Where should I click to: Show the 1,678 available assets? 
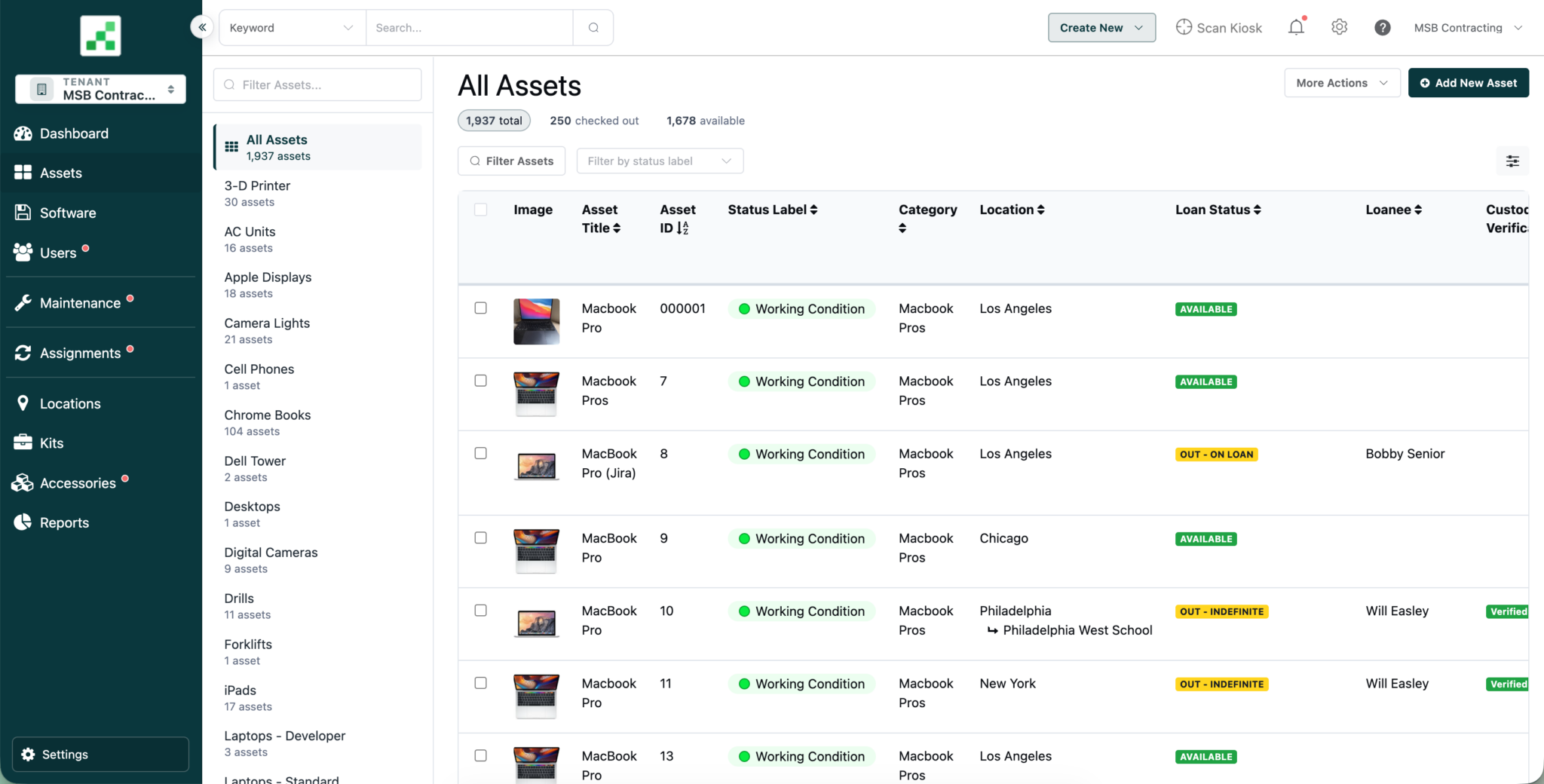pyautogui.click(x=706, y=121)
